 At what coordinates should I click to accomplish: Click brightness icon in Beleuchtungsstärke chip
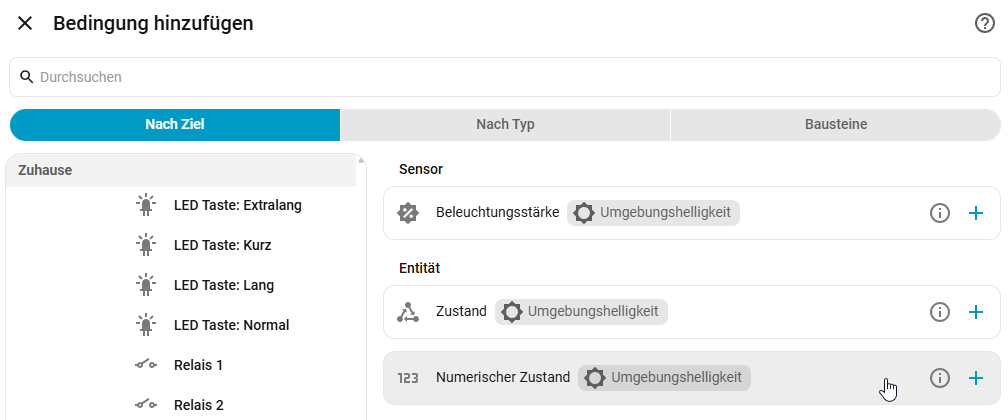584,213
